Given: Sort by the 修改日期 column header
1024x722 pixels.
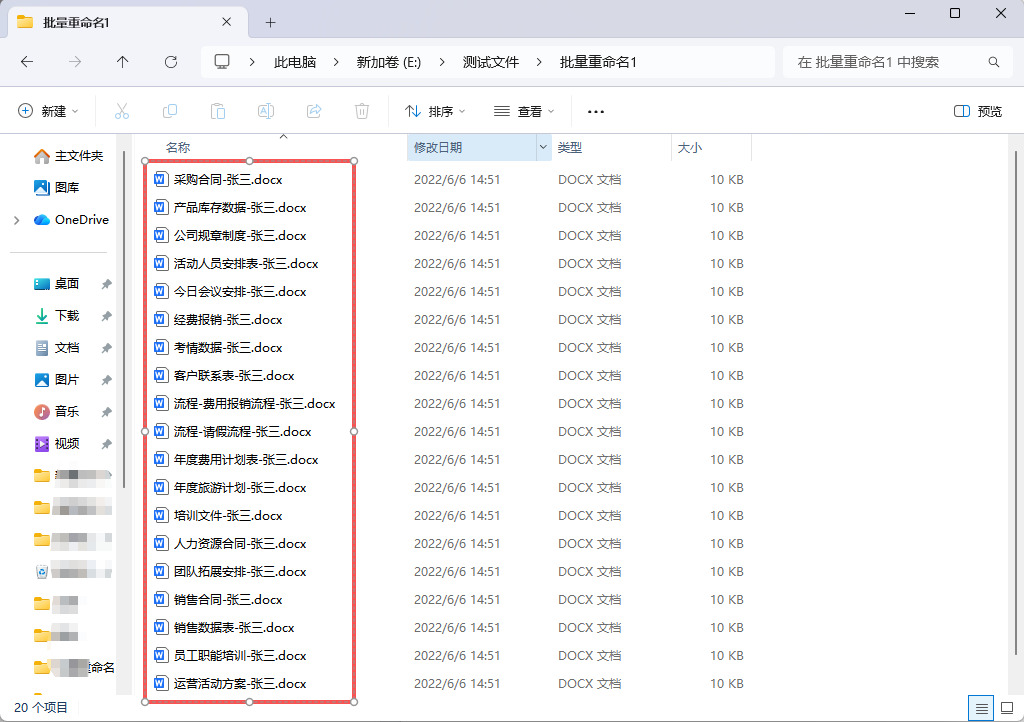Looking at the screenshot, I should [438, 148].
